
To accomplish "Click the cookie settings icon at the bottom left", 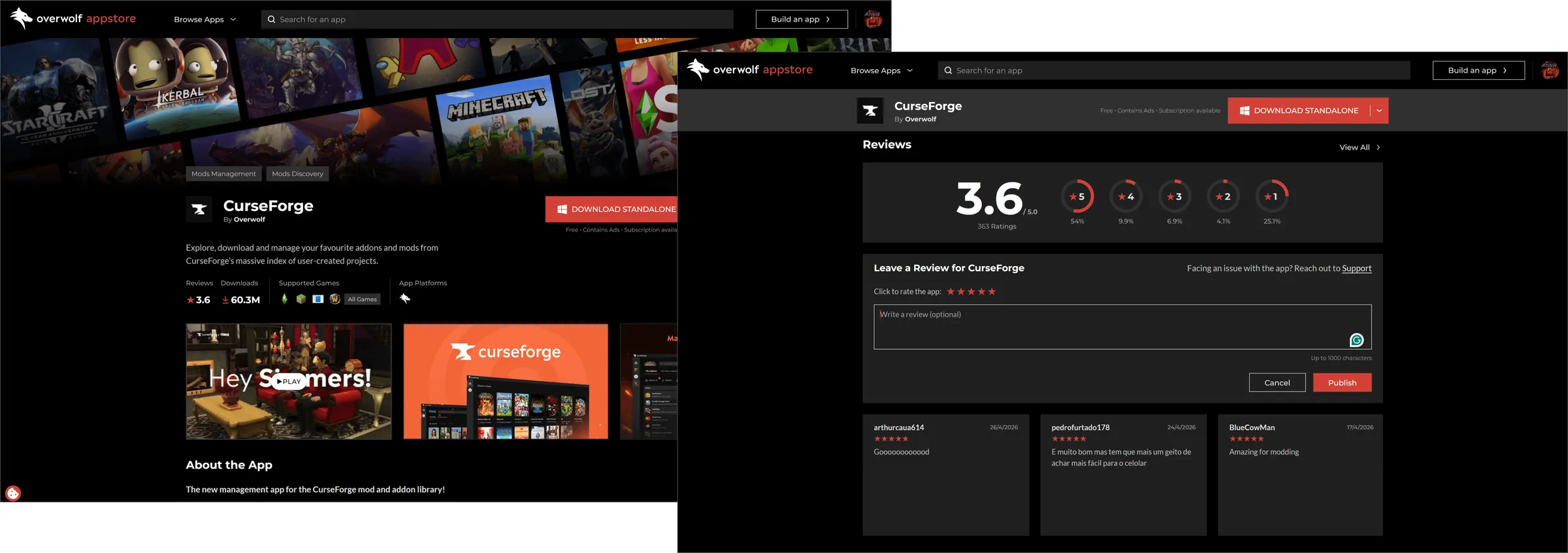I will 13,493.
